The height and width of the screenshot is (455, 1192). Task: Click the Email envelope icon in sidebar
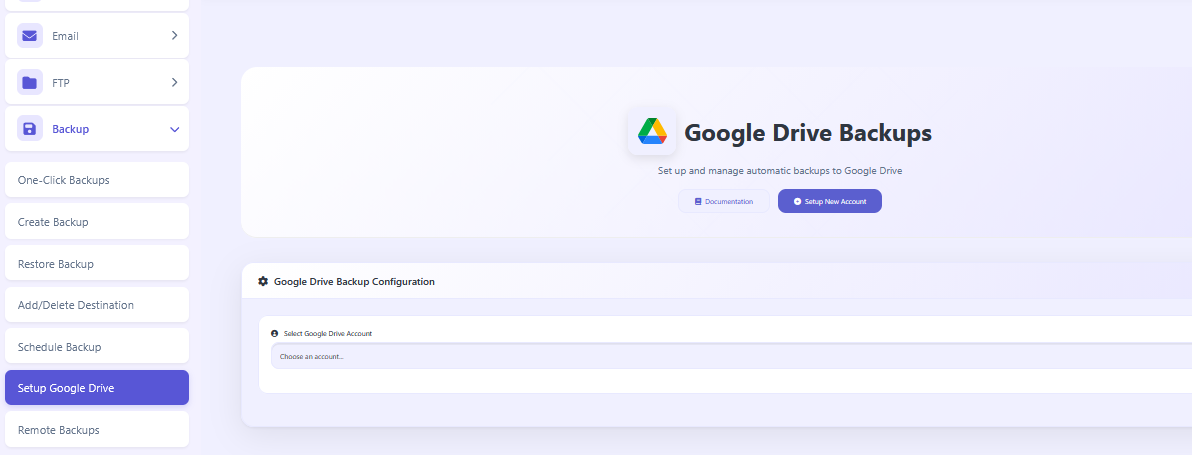pos(30,36)
